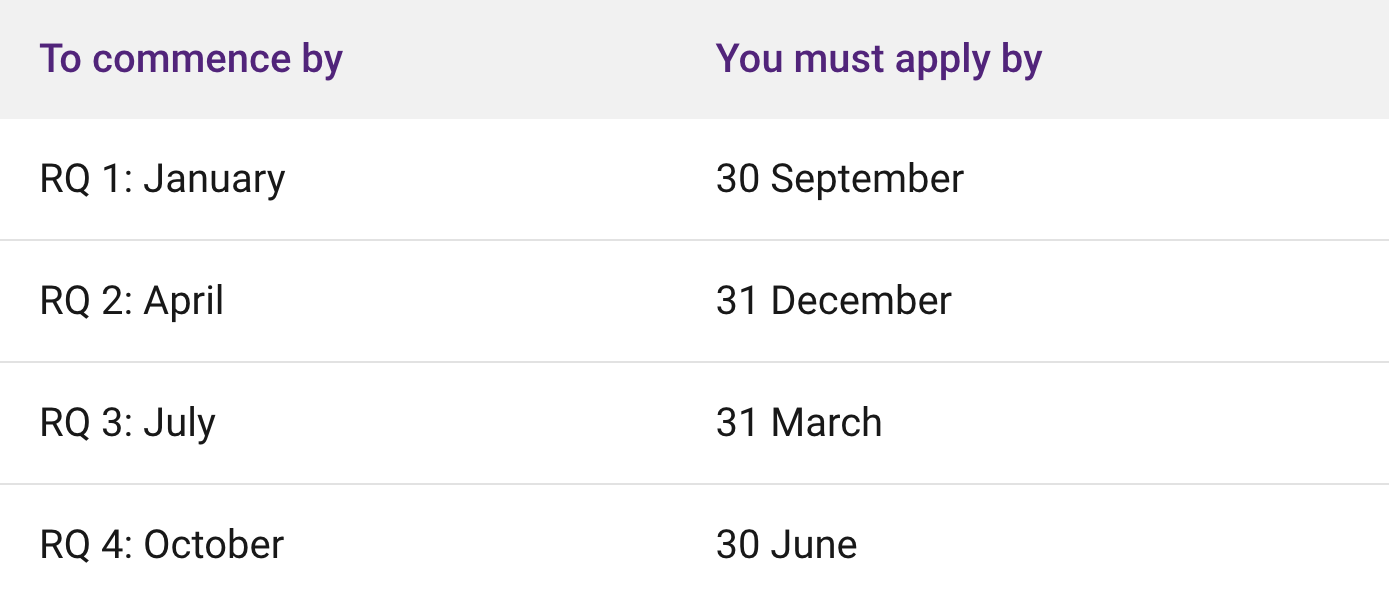
Task: Click the word "June" in the deadline column
Action: [x=814, y=545]
